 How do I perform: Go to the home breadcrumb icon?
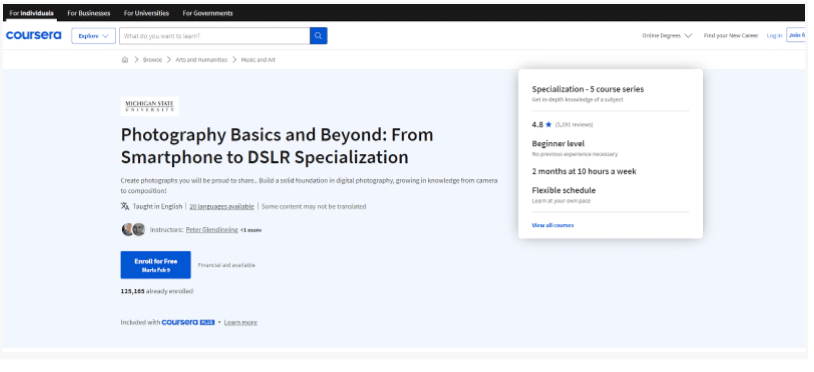[x=125, y=60]
